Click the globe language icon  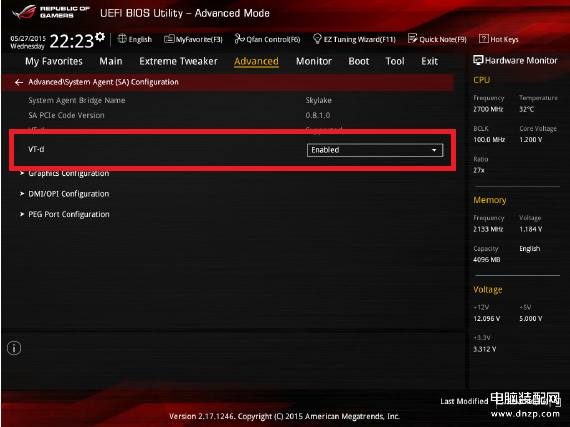point(122,39)
